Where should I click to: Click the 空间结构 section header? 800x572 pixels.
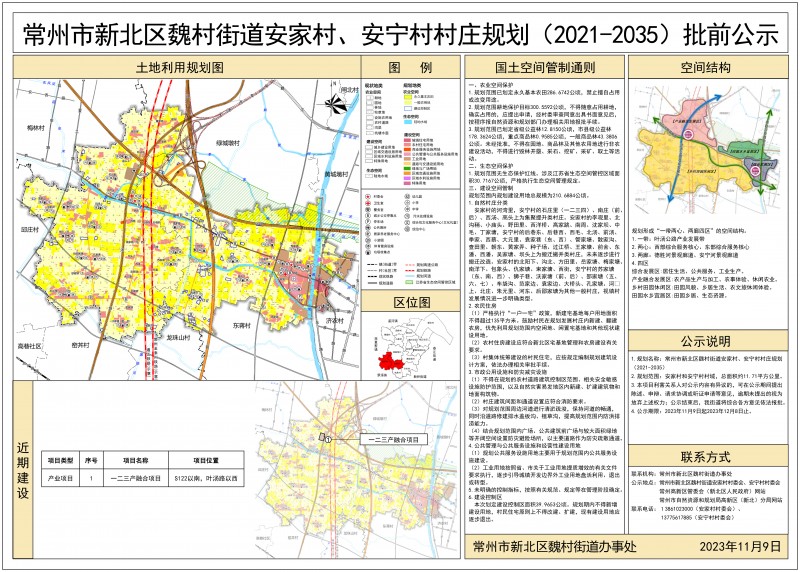click(x=706, y=67)
